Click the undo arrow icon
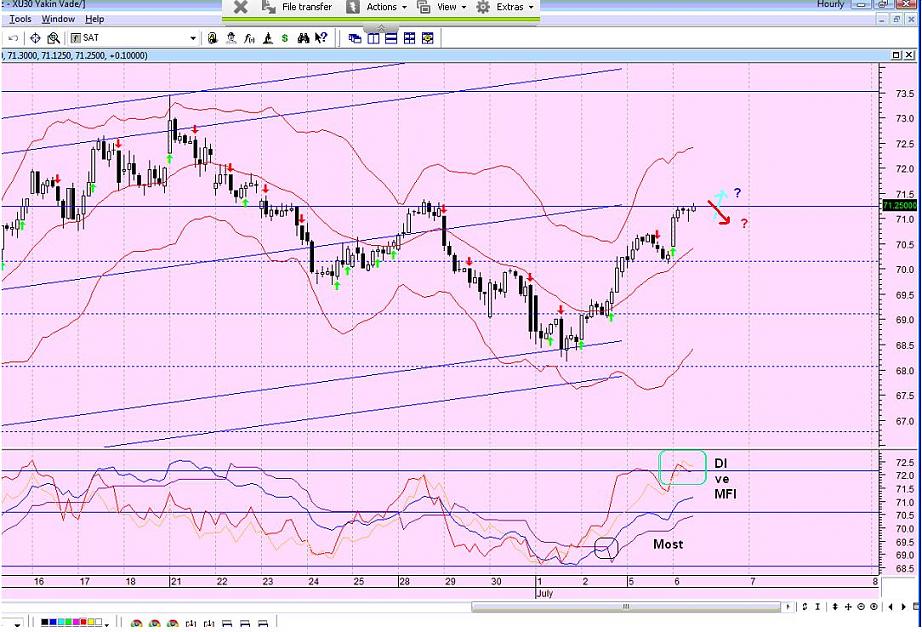The height and width of the screenshot is (632, 922). [x=13, y=38]
